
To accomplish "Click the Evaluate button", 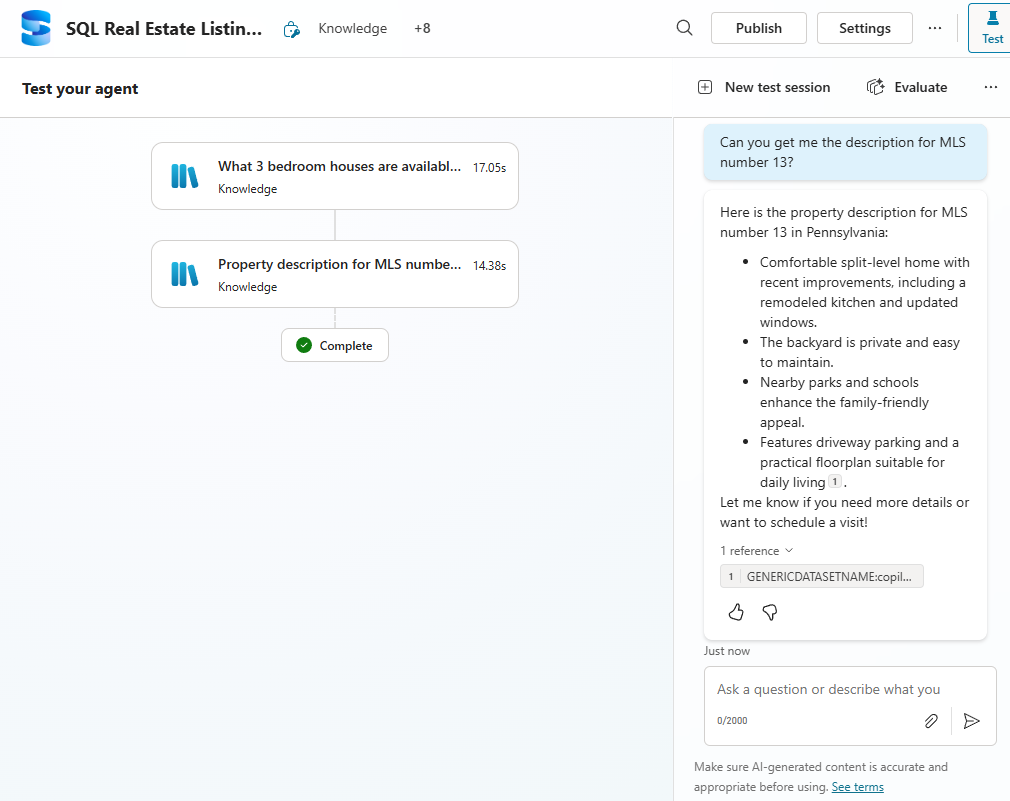I will point(907,88).
